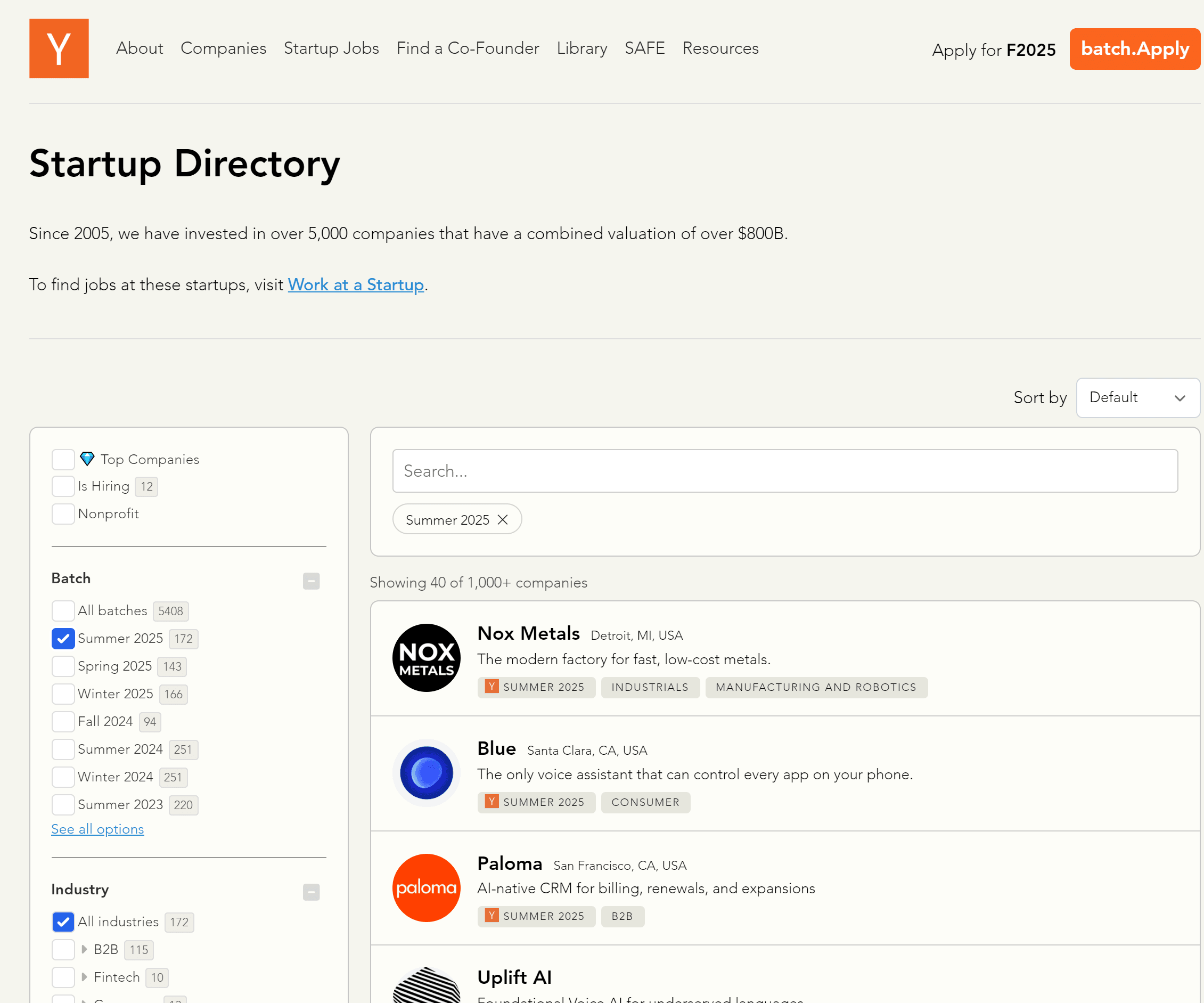Uncheck the All industries checkbox
Screen dimensions: 1204x1003
pyautogui.click(x=63, y=922)
